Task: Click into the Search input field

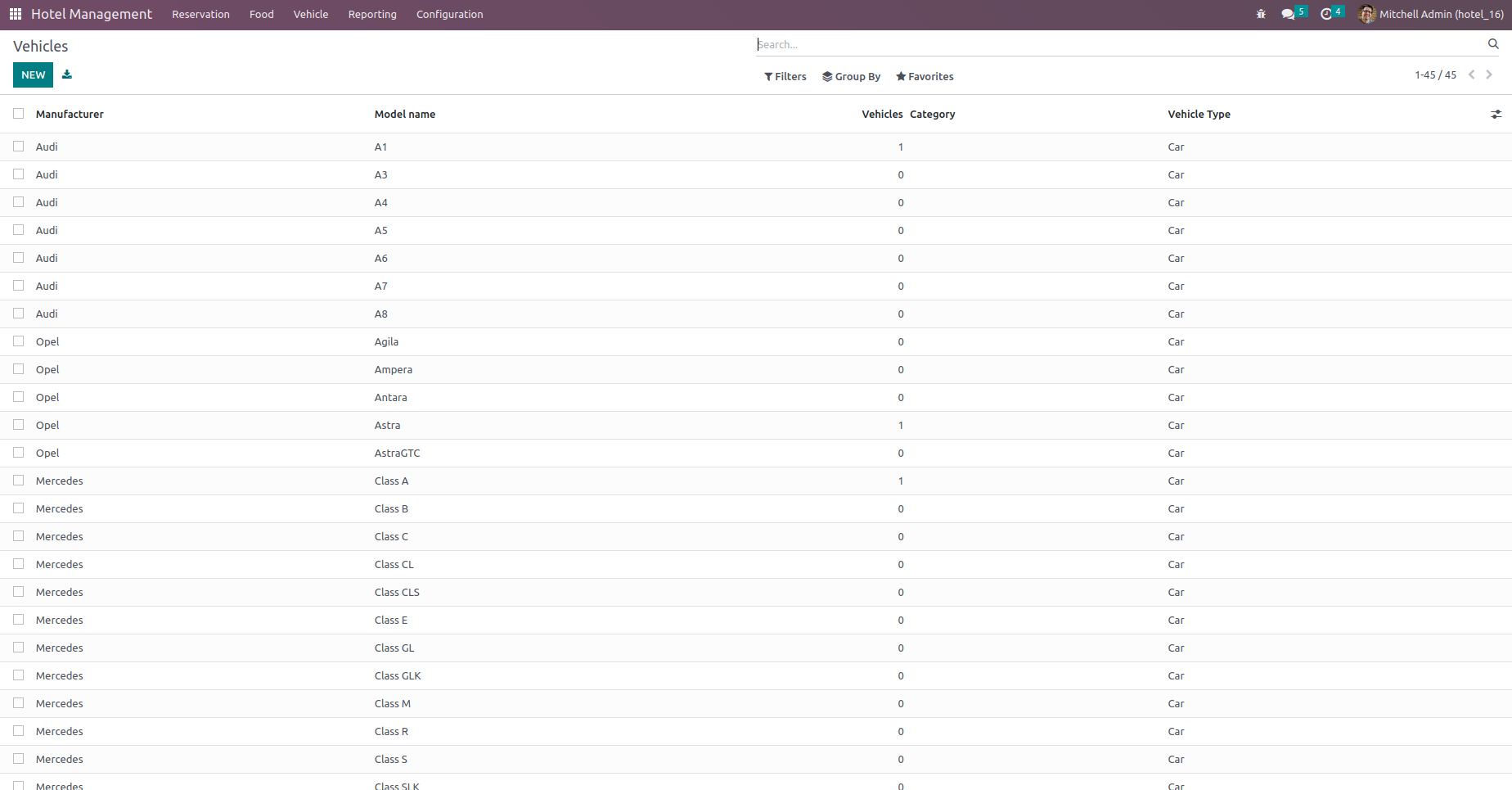Action: point(1119,44)
